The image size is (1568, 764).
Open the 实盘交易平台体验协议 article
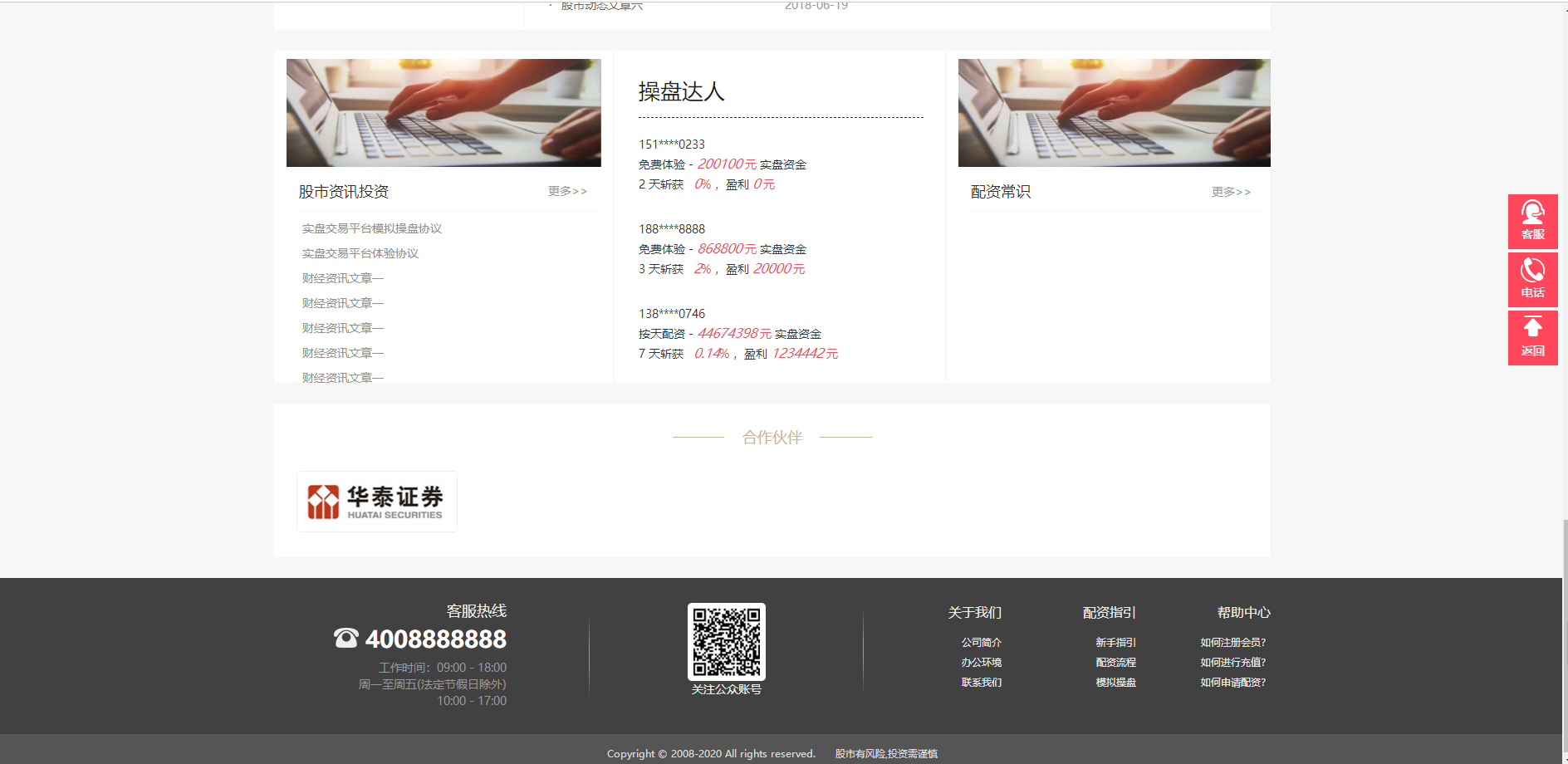click(360, 253)
